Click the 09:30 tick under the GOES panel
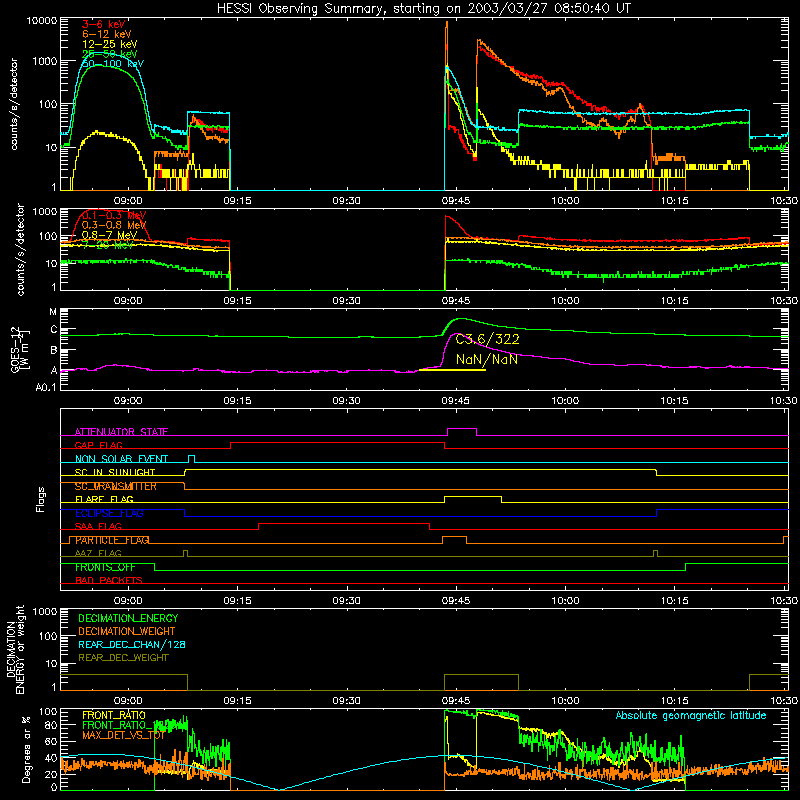This screenshot has width=800, height=800. point(346,401)
